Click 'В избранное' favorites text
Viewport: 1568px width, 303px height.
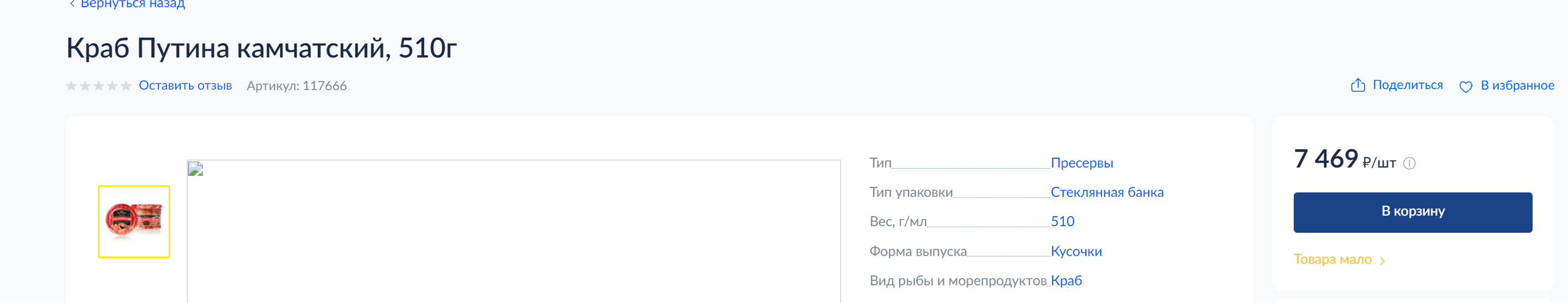coord(1517,85)
